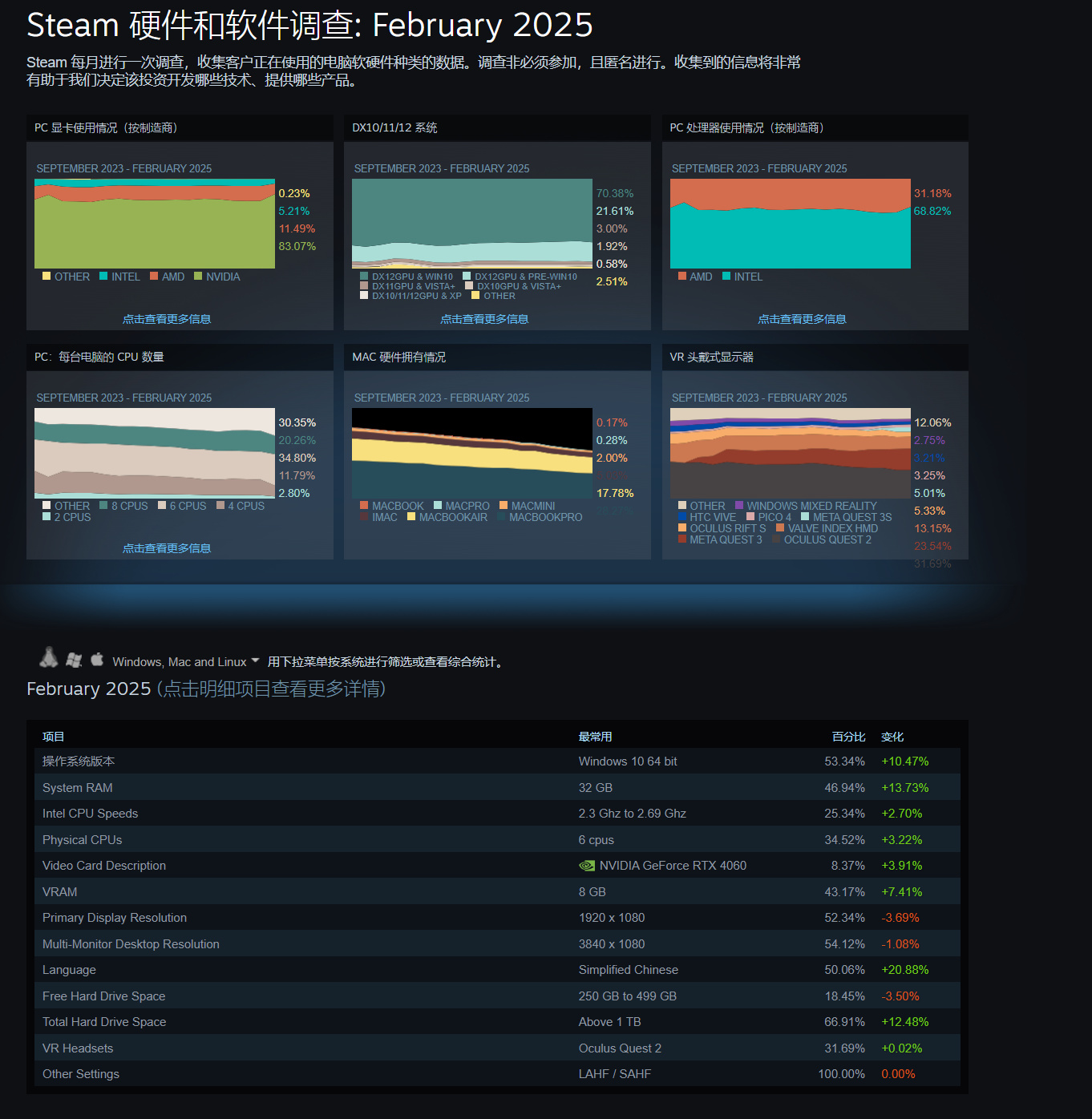This screenshot has width=1092, height=1119.
Task: Expand the Video Card Description row
Action: pos(497,866)
